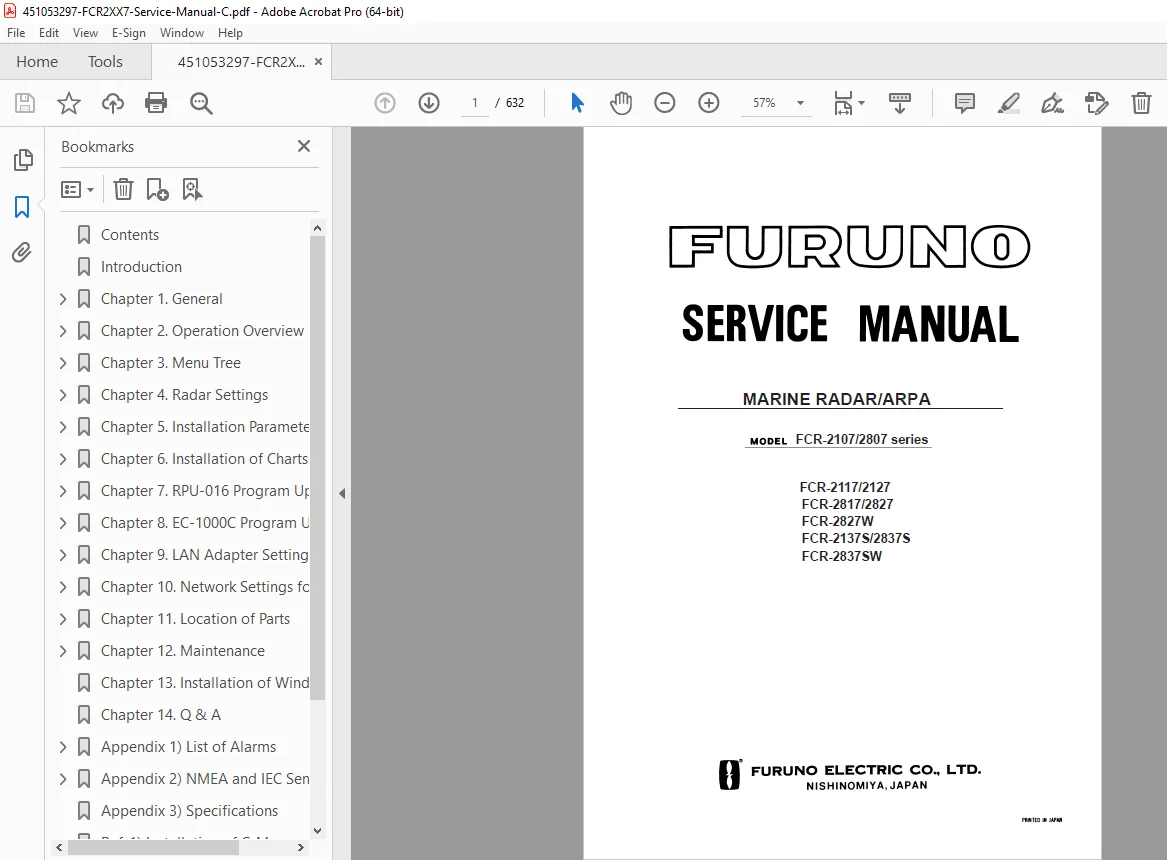Close the Bookmarks panel

[304, 146]
